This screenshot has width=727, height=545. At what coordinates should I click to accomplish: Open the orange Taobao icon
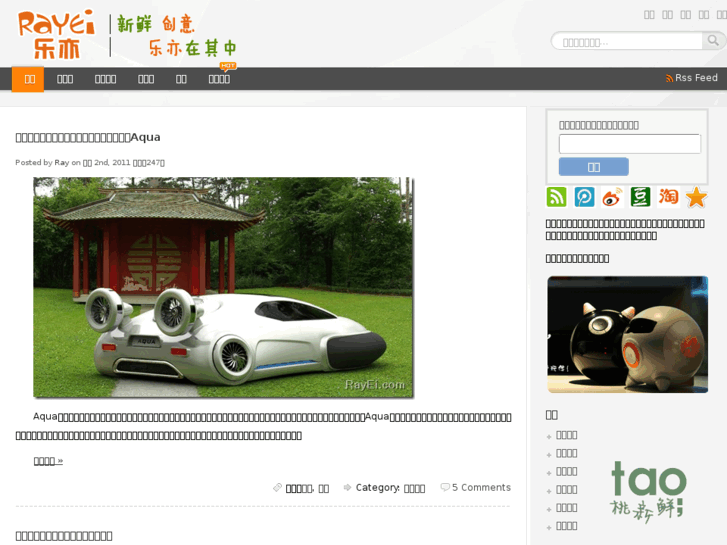click(668, 197)
